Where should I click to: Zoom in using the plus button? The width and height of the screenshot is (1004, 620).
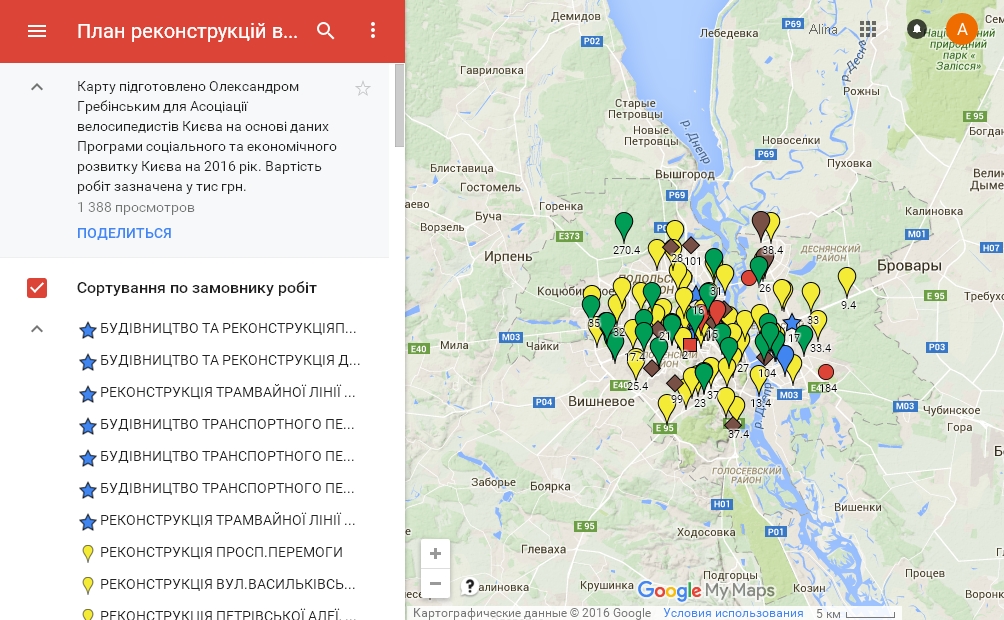(435, 553)
